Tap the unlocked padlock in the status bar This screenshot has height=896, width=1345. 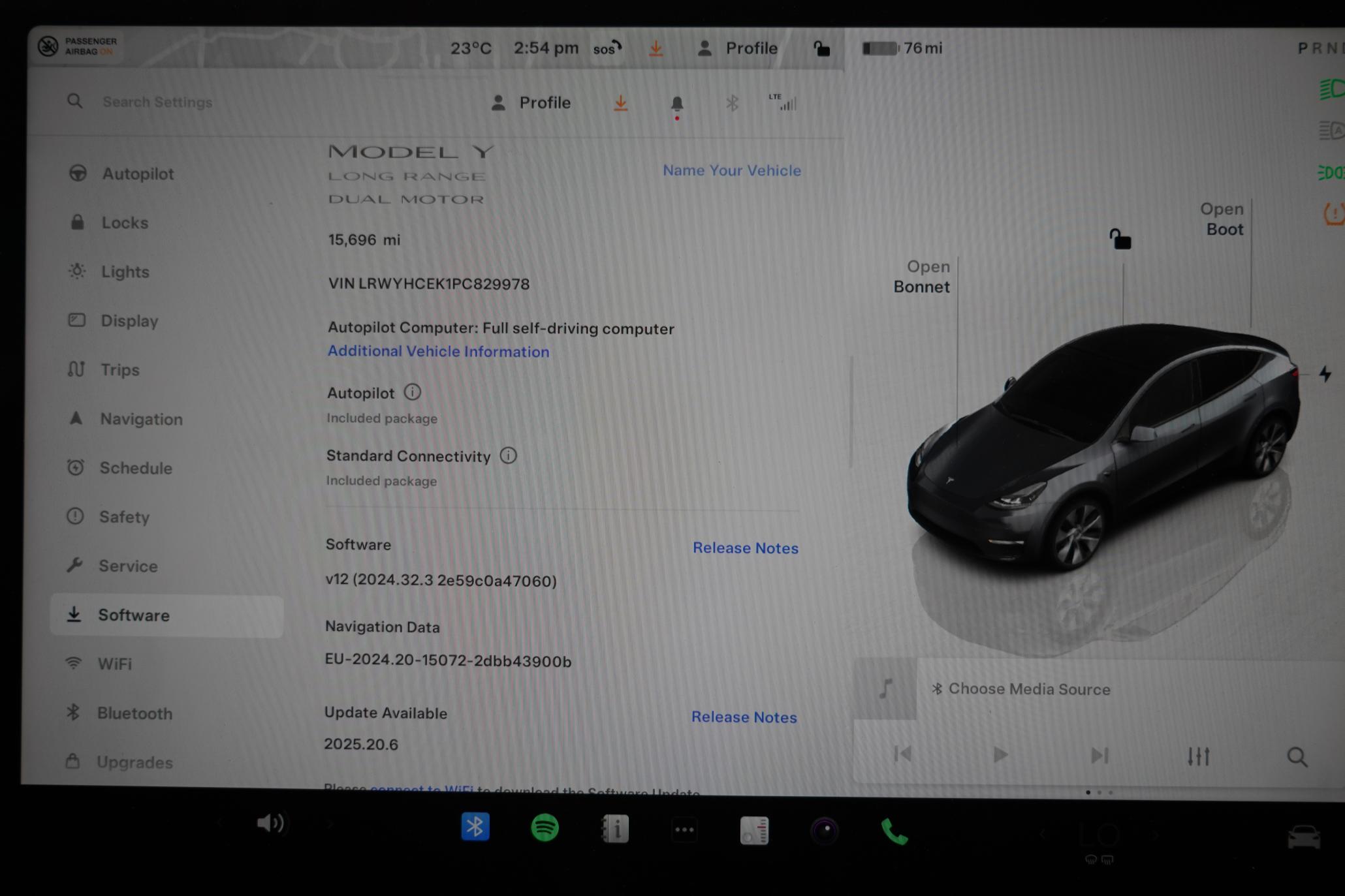tap(821, 48)
